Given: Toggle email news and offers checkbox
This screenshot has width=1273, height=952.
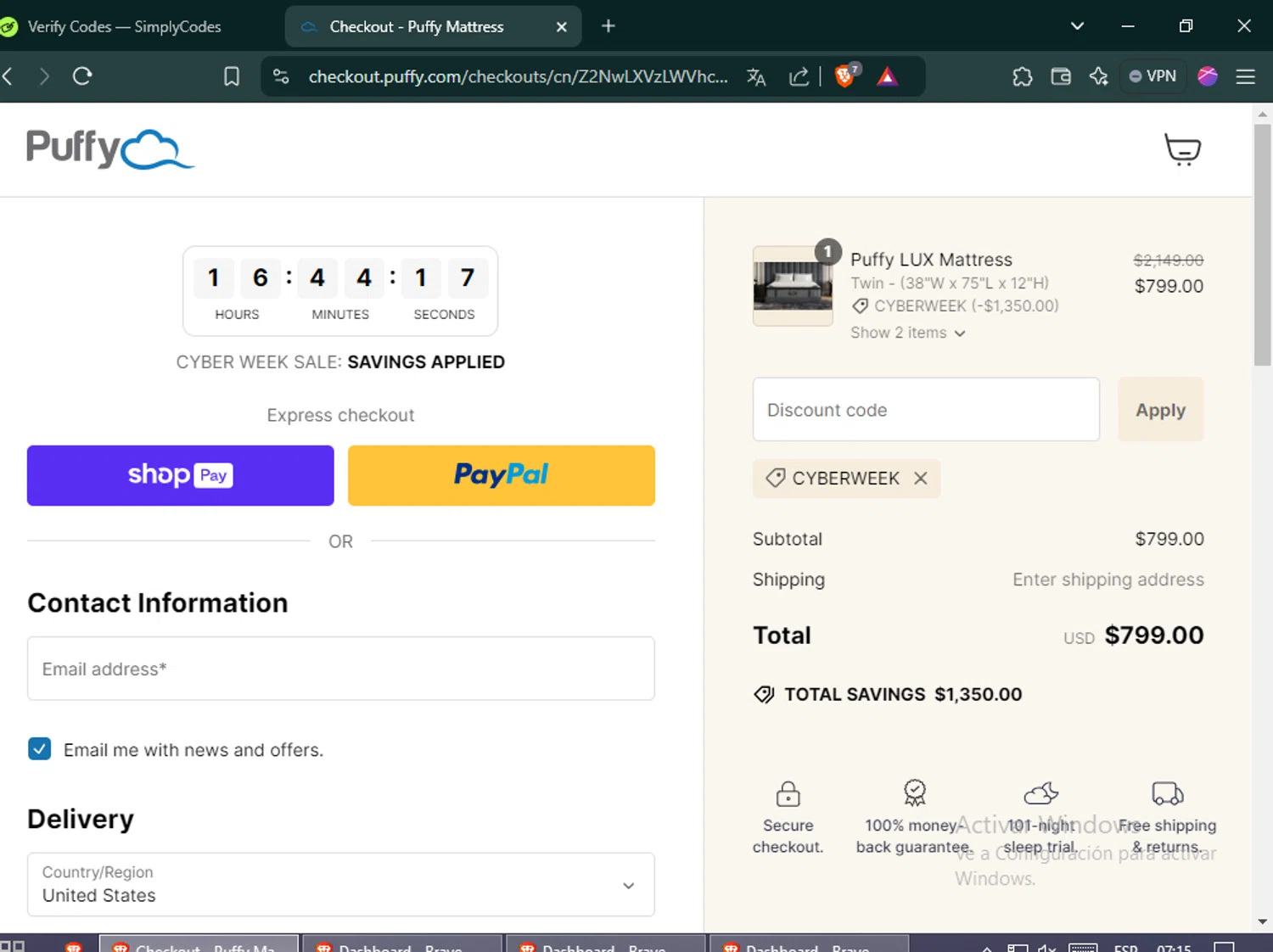Looking at the screenshot, I should tap(40, 748).
